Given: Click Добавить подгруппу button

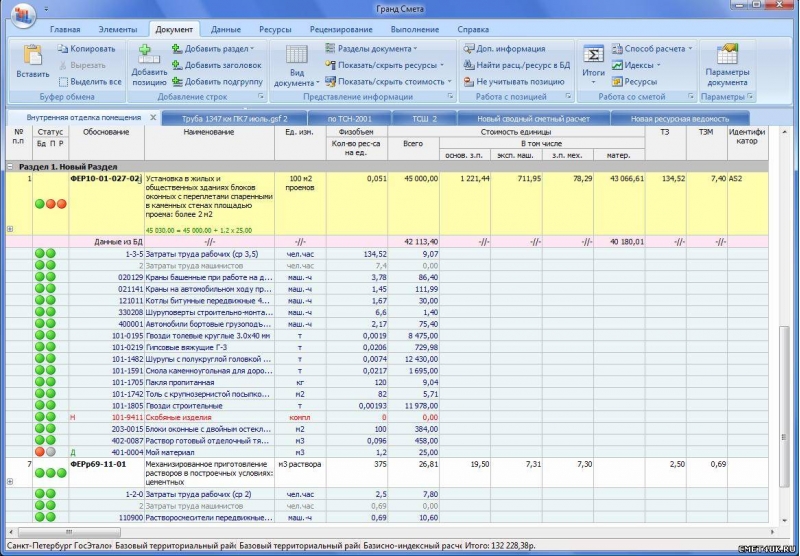Looking at the screenshot, I should click(x=220, y=82).
